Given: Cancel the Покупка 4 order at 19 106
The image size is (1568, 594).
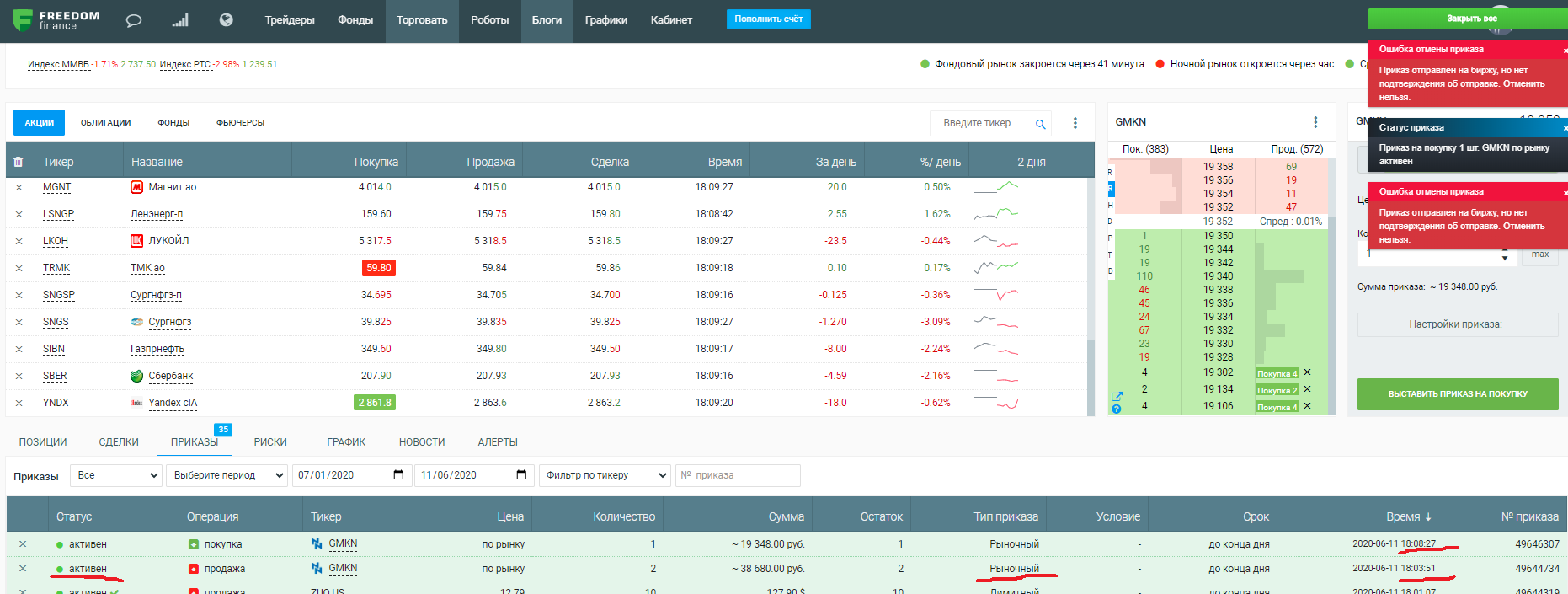Looking at the screenshot, I should 1307,406.
